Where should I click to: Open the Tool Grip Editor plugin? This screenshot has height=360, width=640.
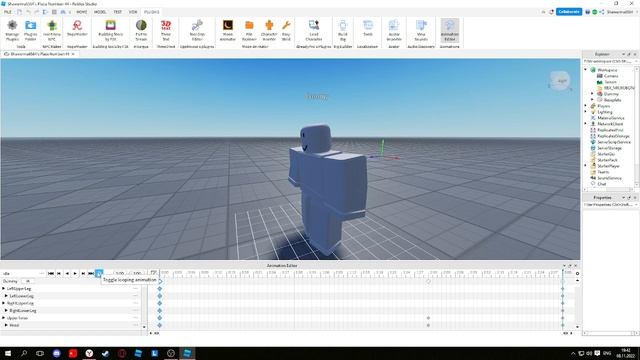[197, 31]
